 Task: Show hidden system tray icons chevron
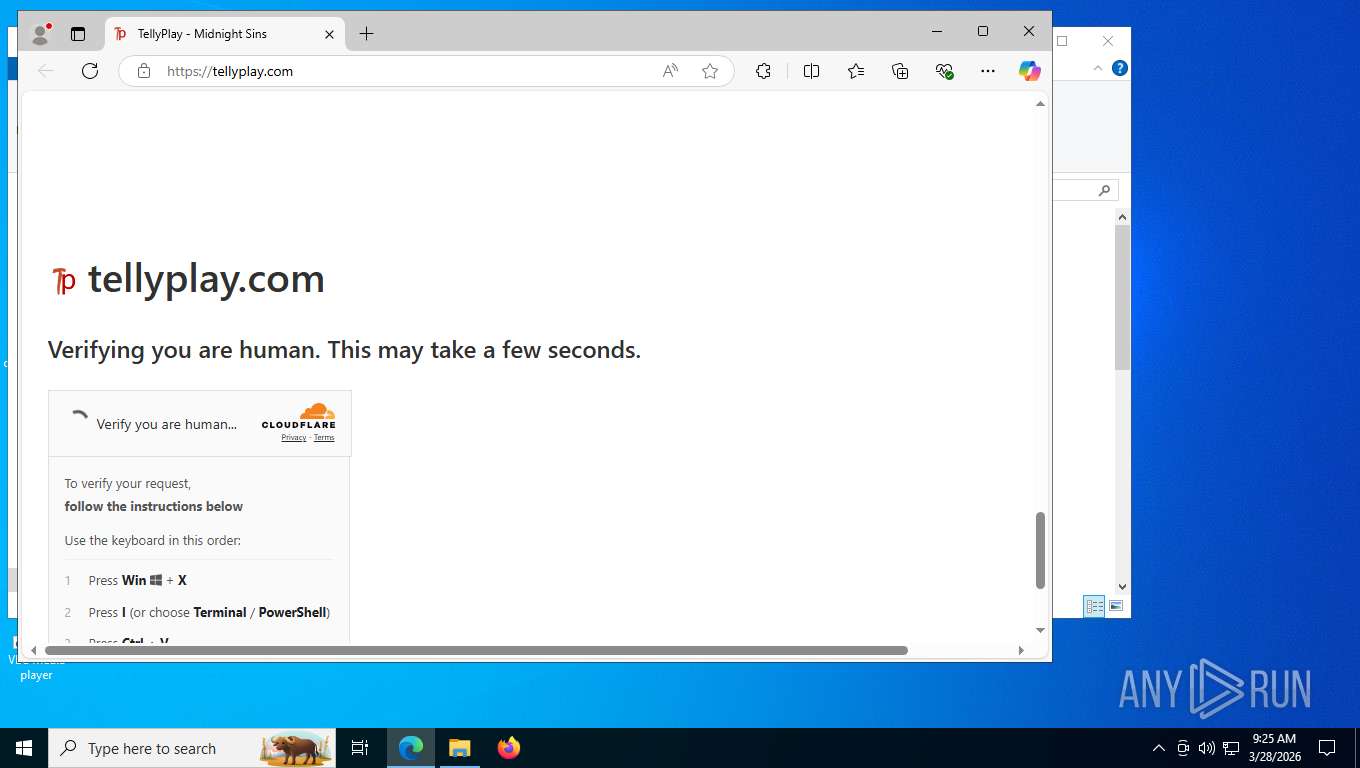click(x=1159, y=748)
